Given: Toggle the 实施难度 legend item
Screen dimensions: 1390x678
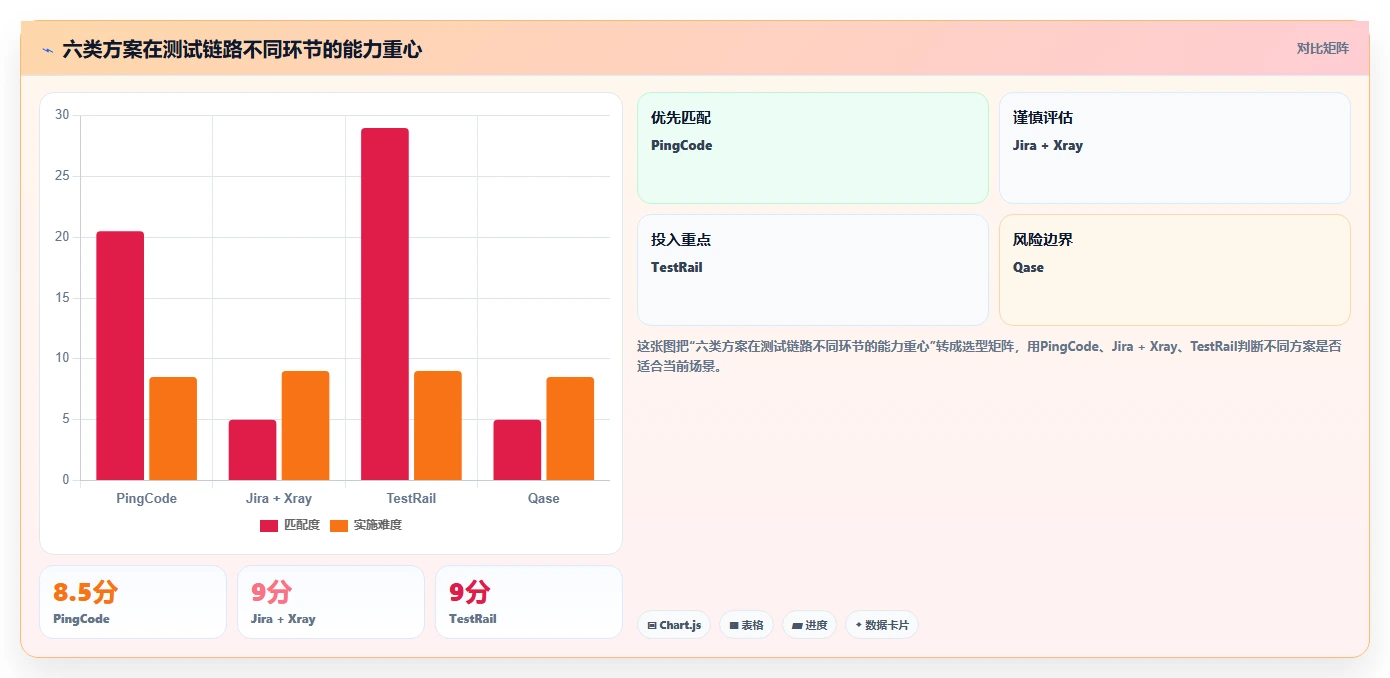Looking at the screenshot, I should [366, 525].
